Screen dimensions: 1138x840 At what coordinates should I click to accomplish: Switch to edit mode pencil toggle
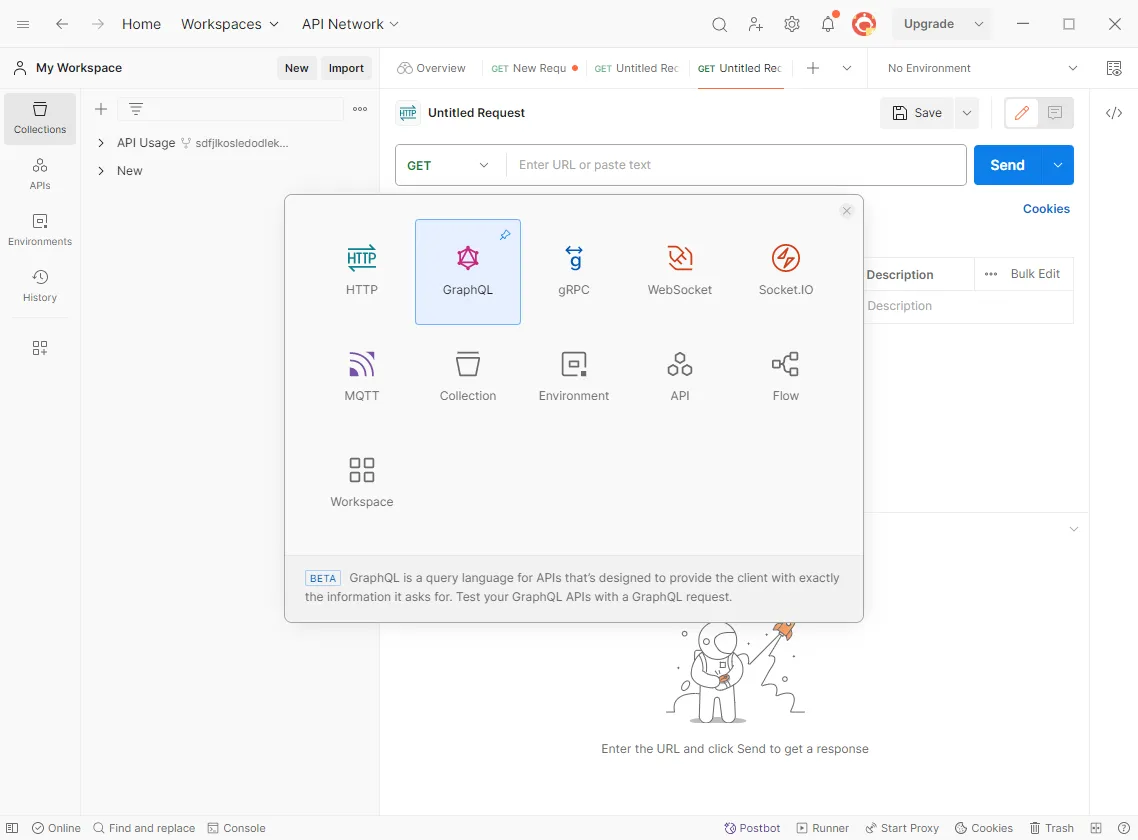tap(1022, 113)
